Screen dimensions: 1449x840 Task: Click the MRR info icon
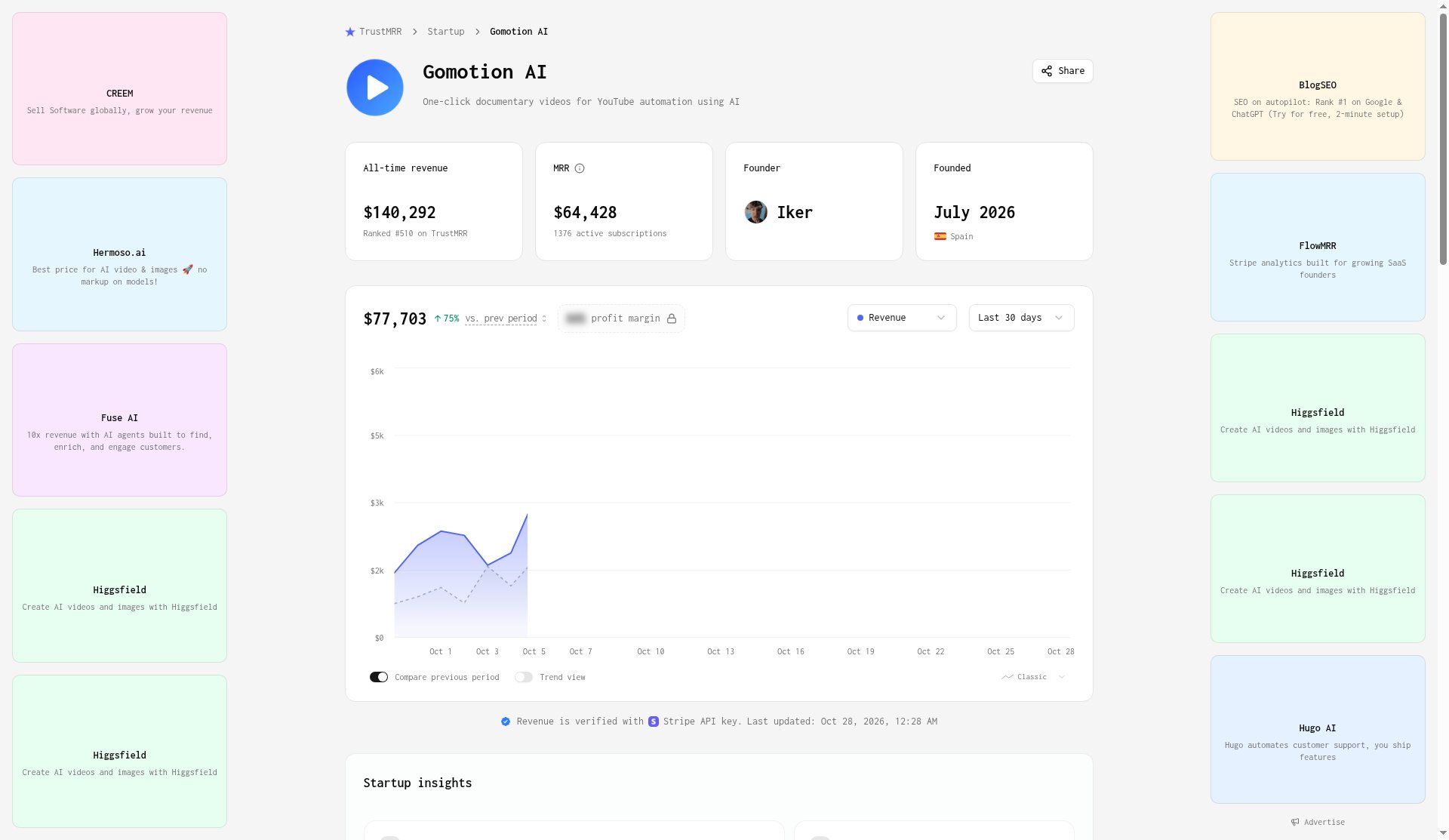pos(580,168)
